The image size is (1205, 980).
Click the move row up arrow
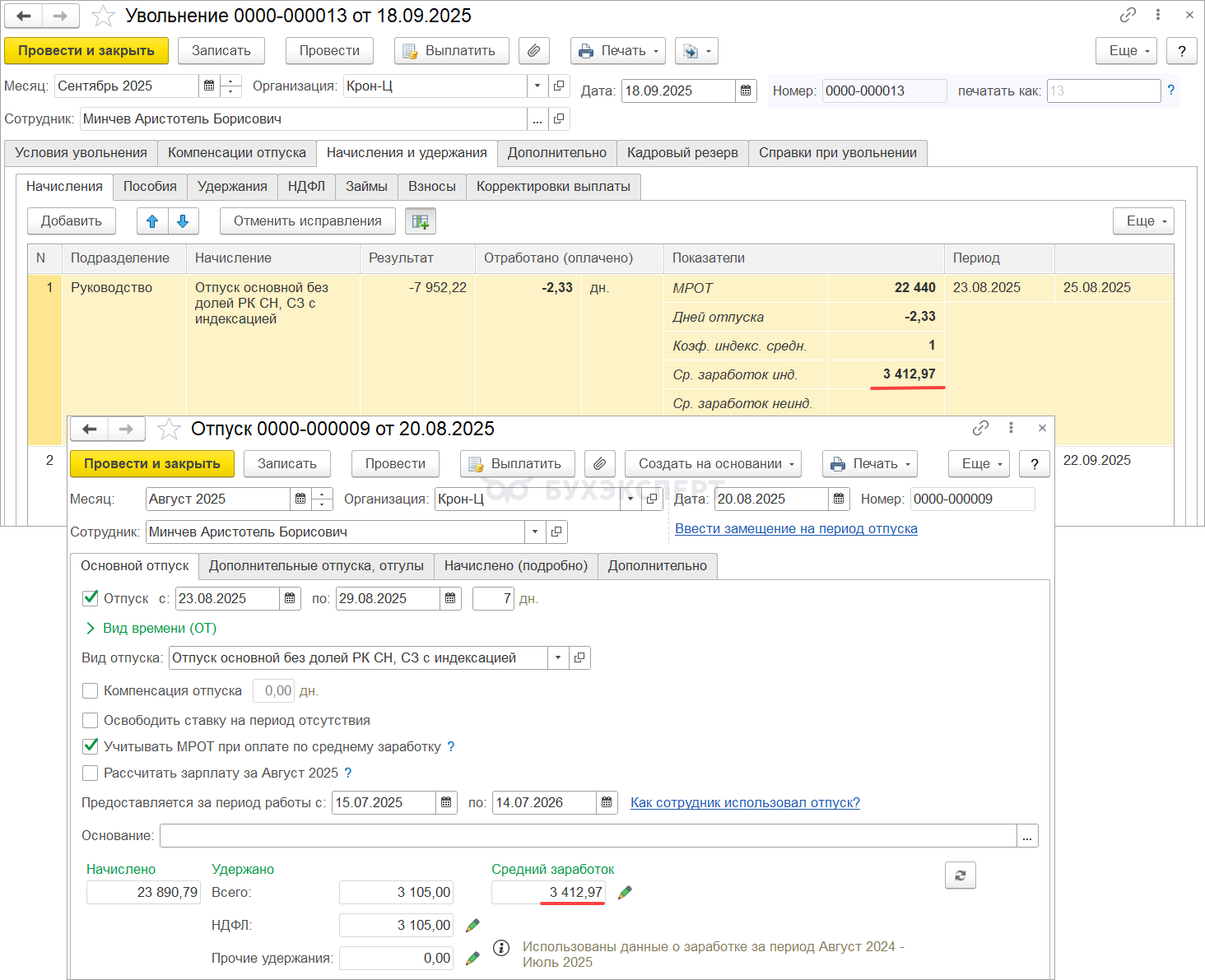point(152,221)
